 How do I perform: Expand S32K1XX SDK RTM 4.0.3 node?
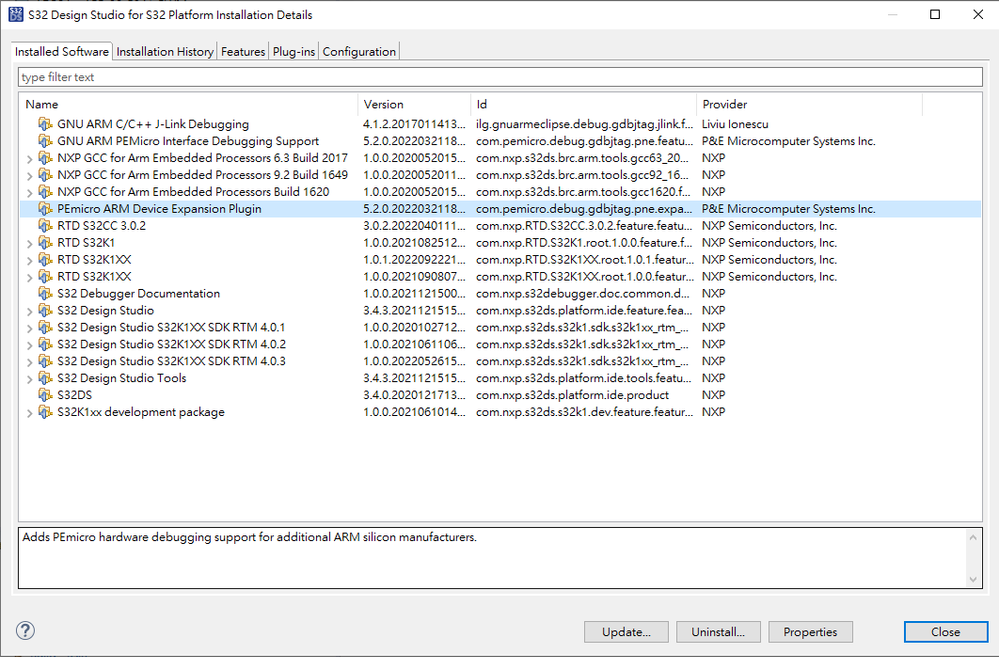click(x=29, y=362)
